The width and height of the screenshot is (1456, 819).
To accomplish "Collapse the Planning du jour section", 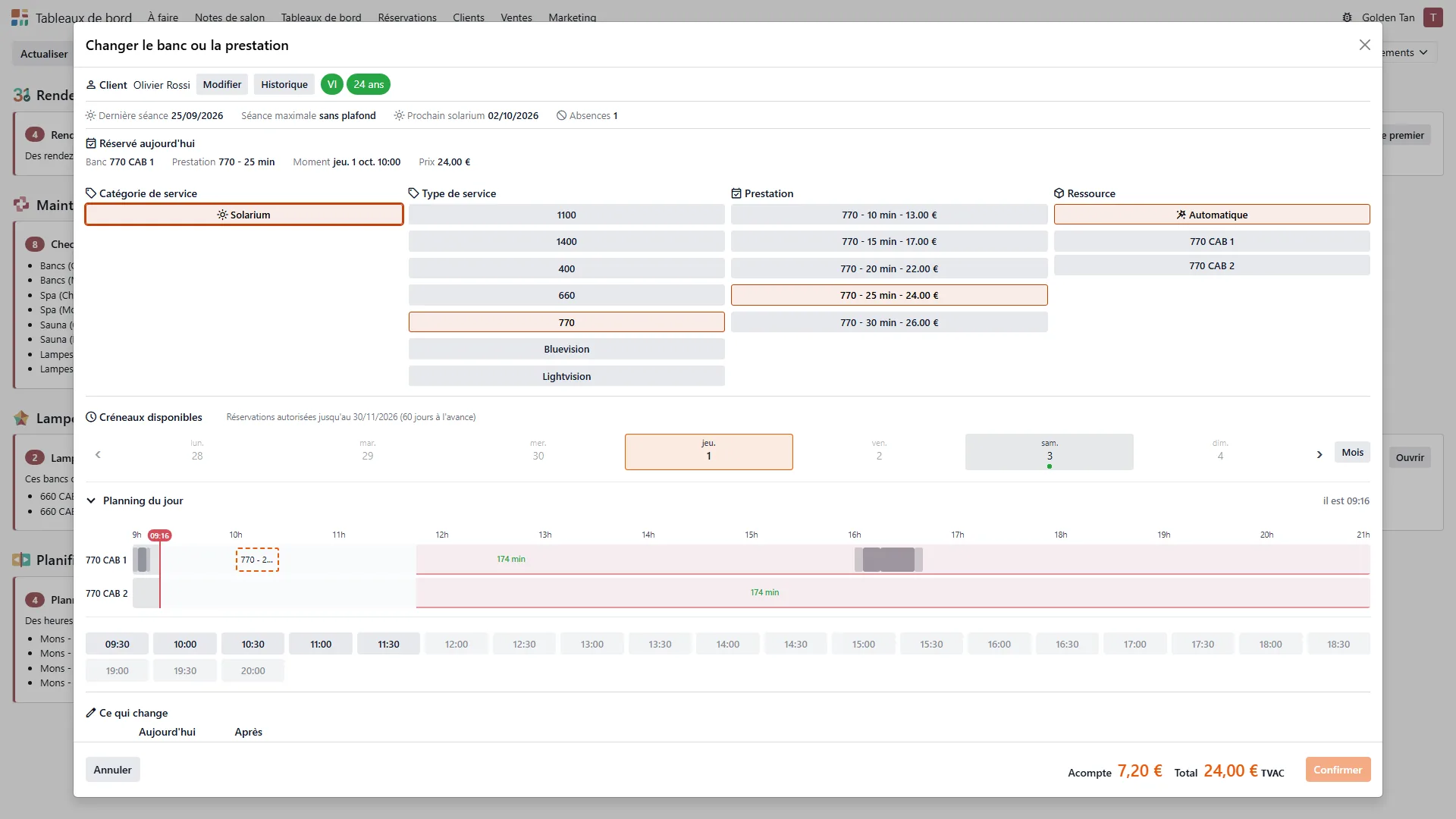I will (91, 500).
